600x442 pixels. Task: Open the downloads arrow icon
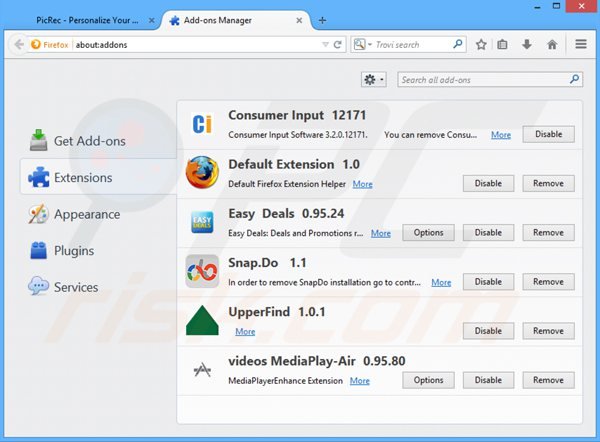click(527, 44)
